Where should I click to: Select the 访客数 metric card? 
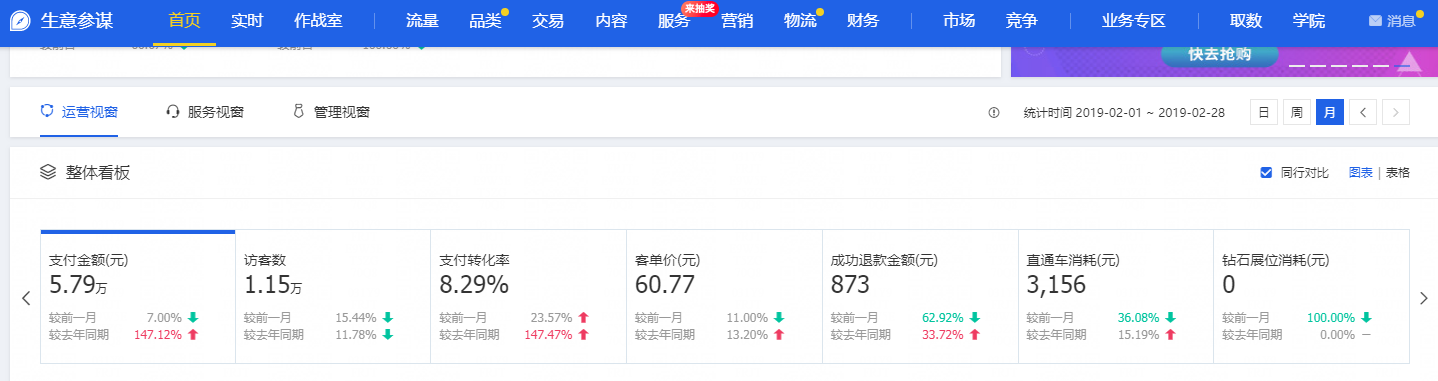tap(333, 296)
